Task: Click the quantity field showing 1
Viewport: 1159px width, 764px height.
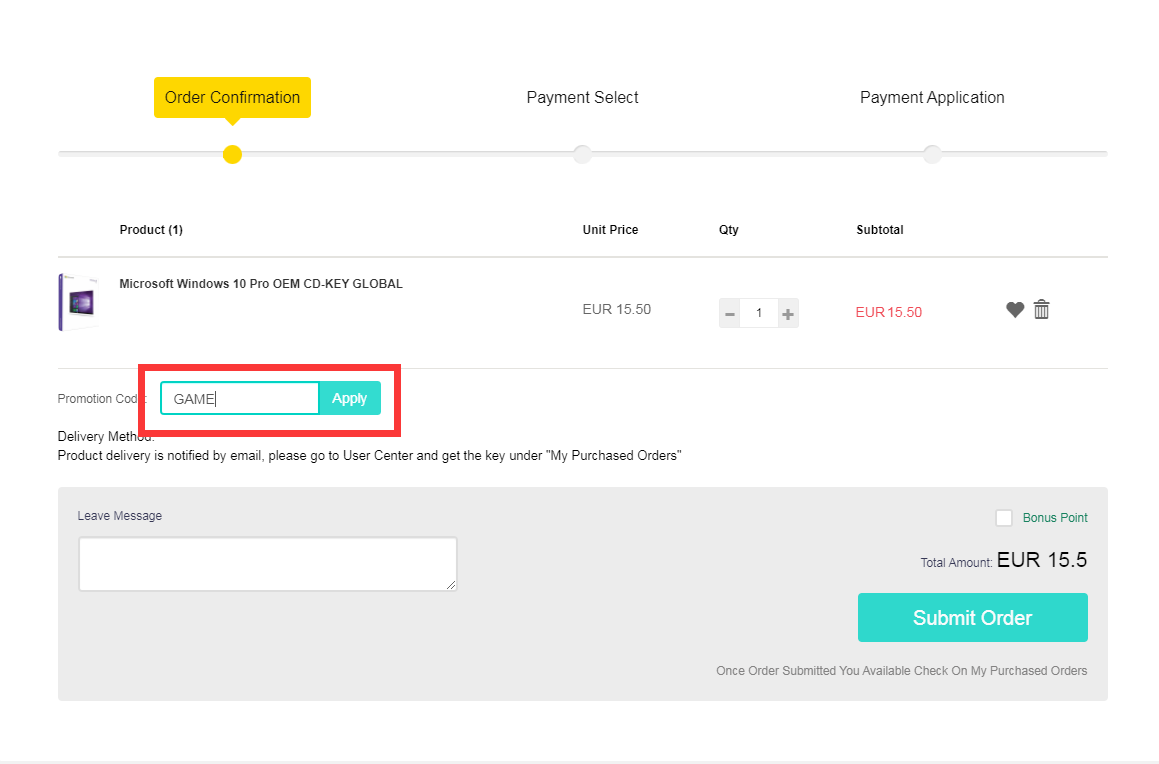Action: coord(759,313)
